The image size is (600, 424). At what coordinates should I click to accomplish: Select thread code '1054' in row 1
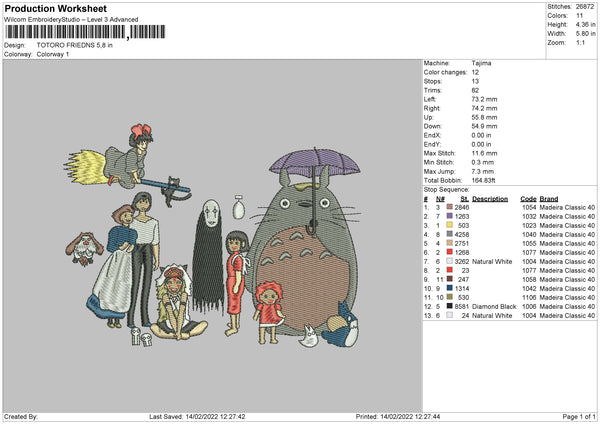click(x=529, y=207)
